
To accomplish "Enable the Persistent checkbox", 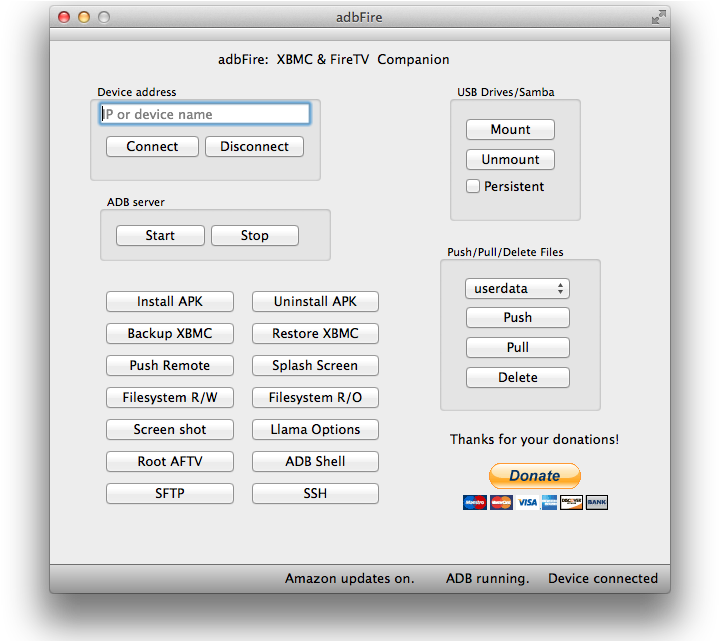I will coord(473,186).
